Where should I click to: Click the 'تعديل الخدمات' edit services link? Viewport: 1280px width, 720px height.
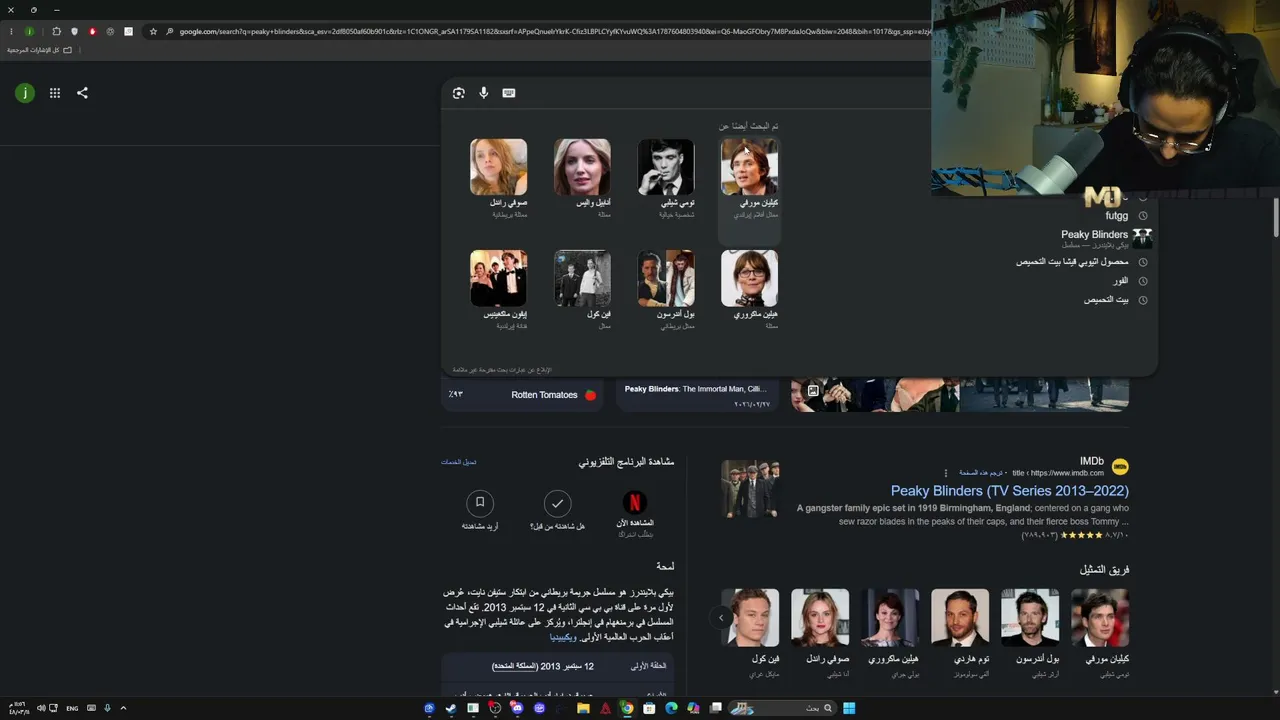(459, 462)
